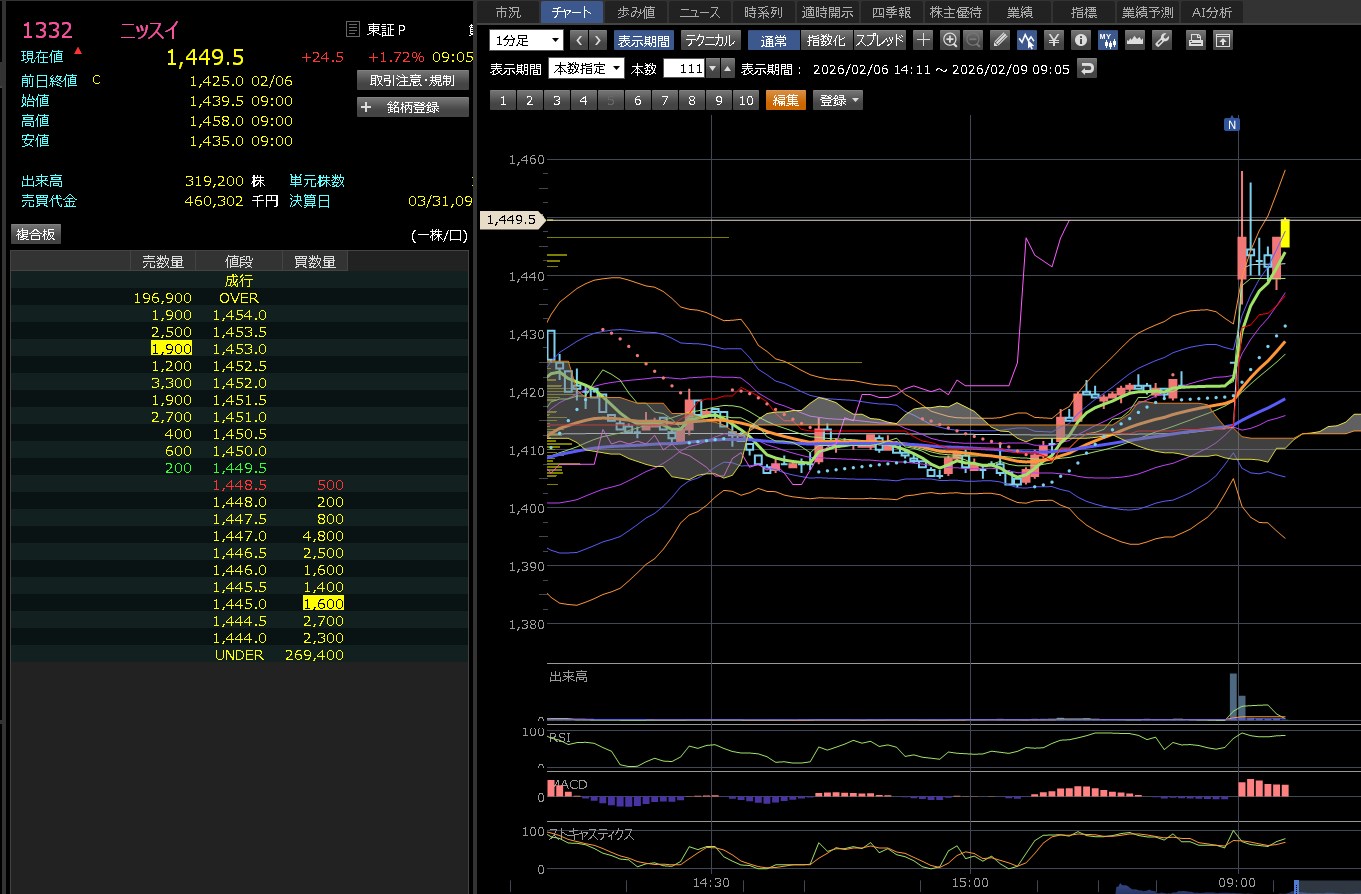
Task: Click the print chart icon
Action: pyautogui.click(x=1195, y=41)
